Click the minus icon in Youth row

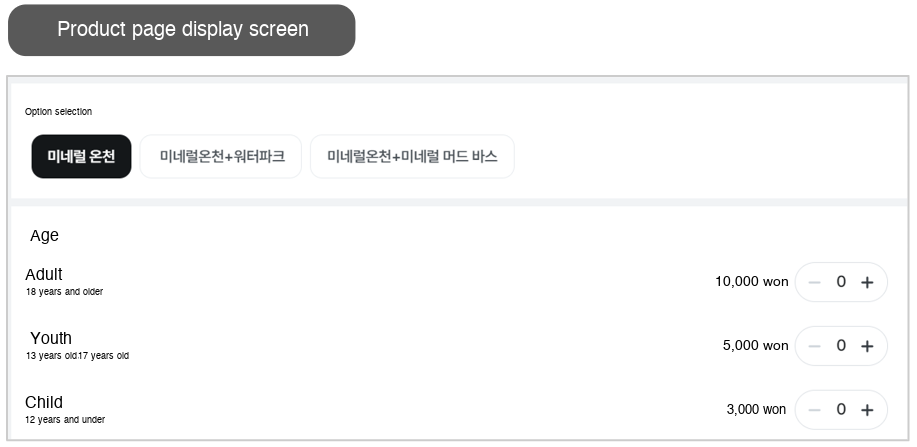click(814, 346)
